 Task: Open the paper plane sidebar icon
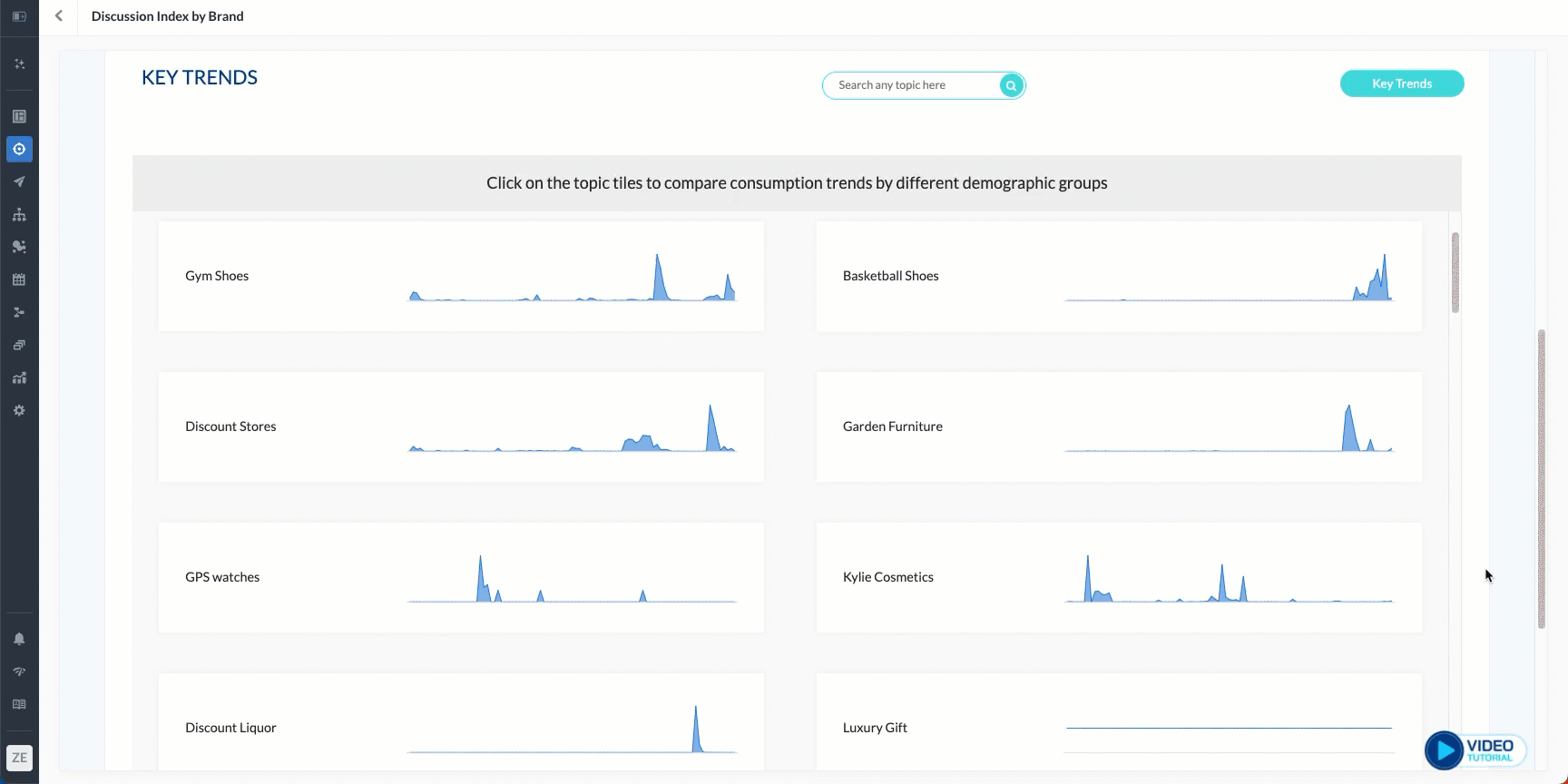click(x=19, y=181)
